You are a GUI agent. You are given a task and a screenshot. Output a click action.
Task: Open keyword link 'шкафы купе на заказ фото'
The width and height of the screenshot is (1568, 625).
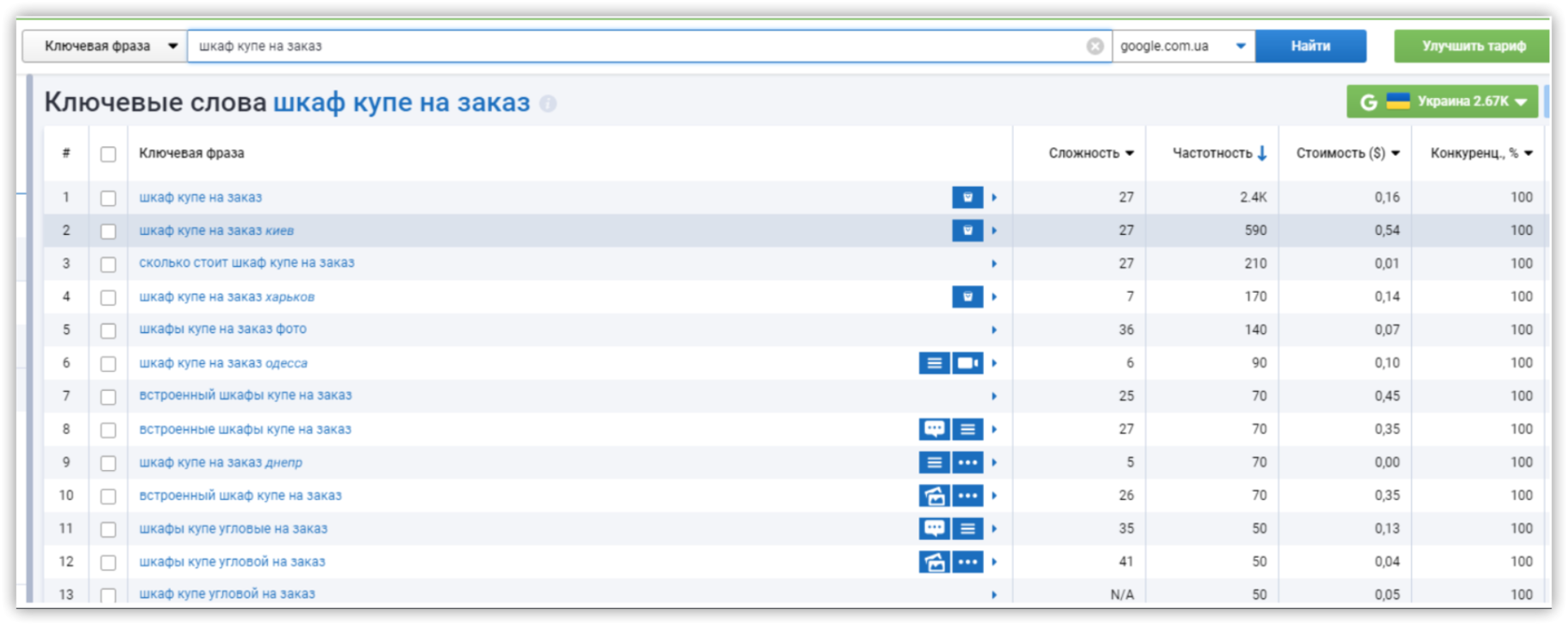(x=223, y=329)
